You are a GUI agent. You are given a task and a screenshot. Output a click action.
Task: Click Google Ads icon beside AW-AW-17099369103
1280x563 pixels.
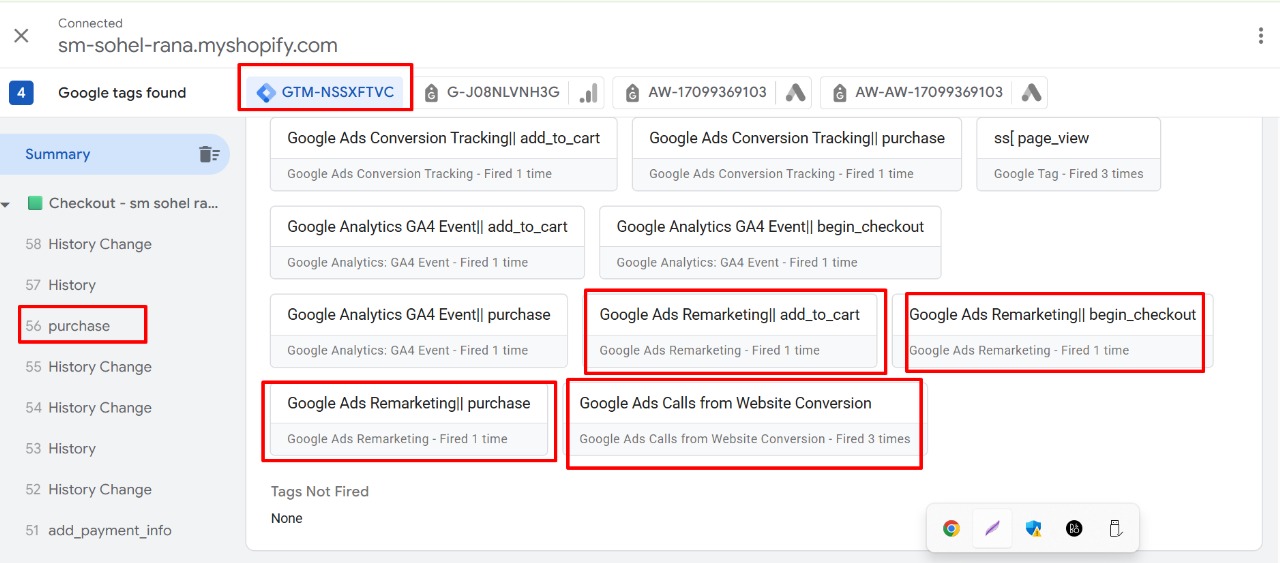pyautogui.click(x=1031, y=92)
